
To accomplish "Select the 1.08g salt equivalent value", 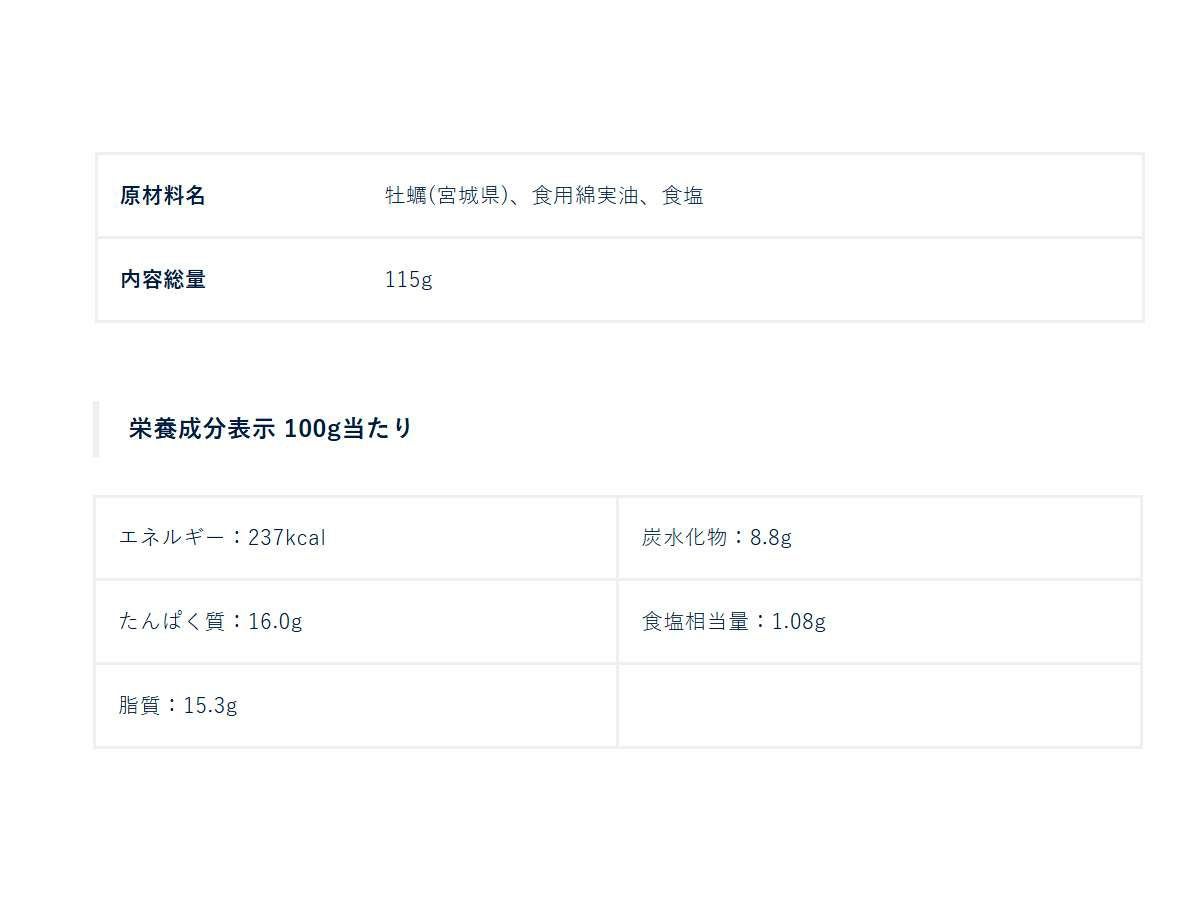I will pos(799,622).
